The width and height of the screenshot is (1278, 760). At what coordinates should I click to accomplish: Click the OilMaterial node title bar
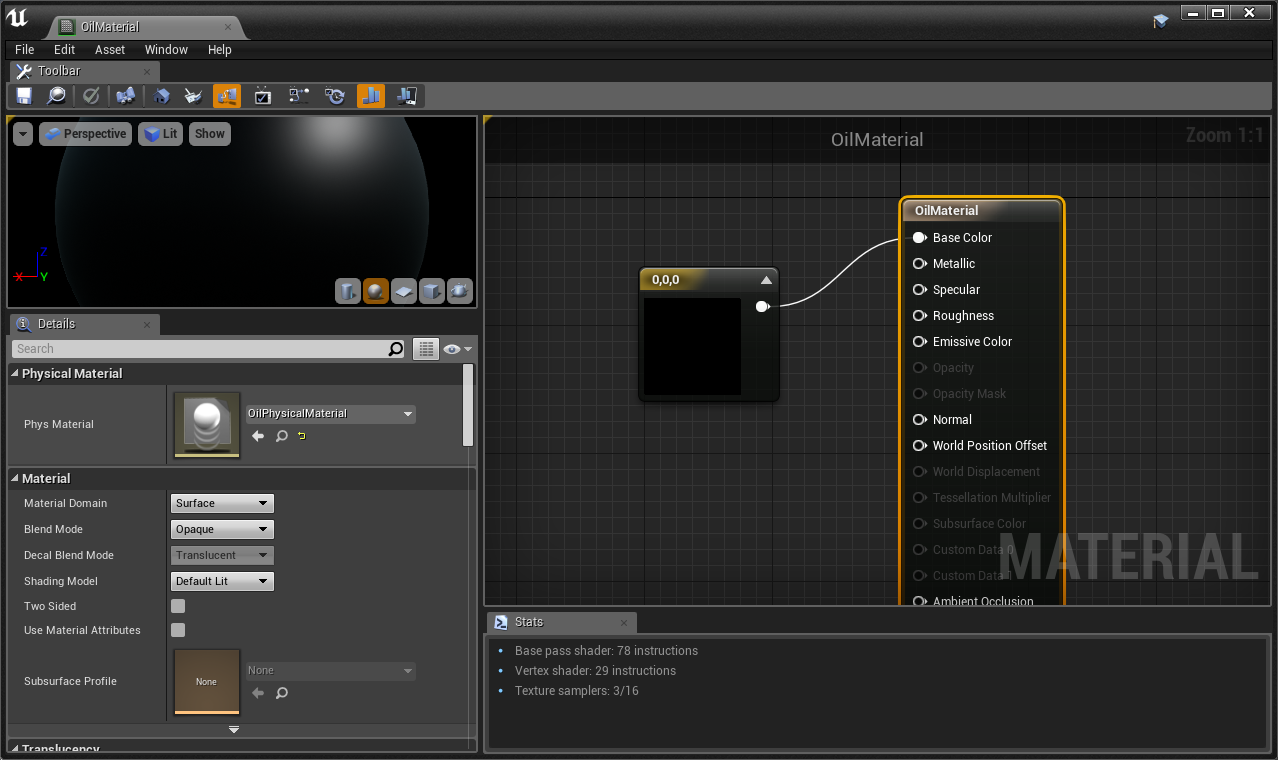[982, 211]
